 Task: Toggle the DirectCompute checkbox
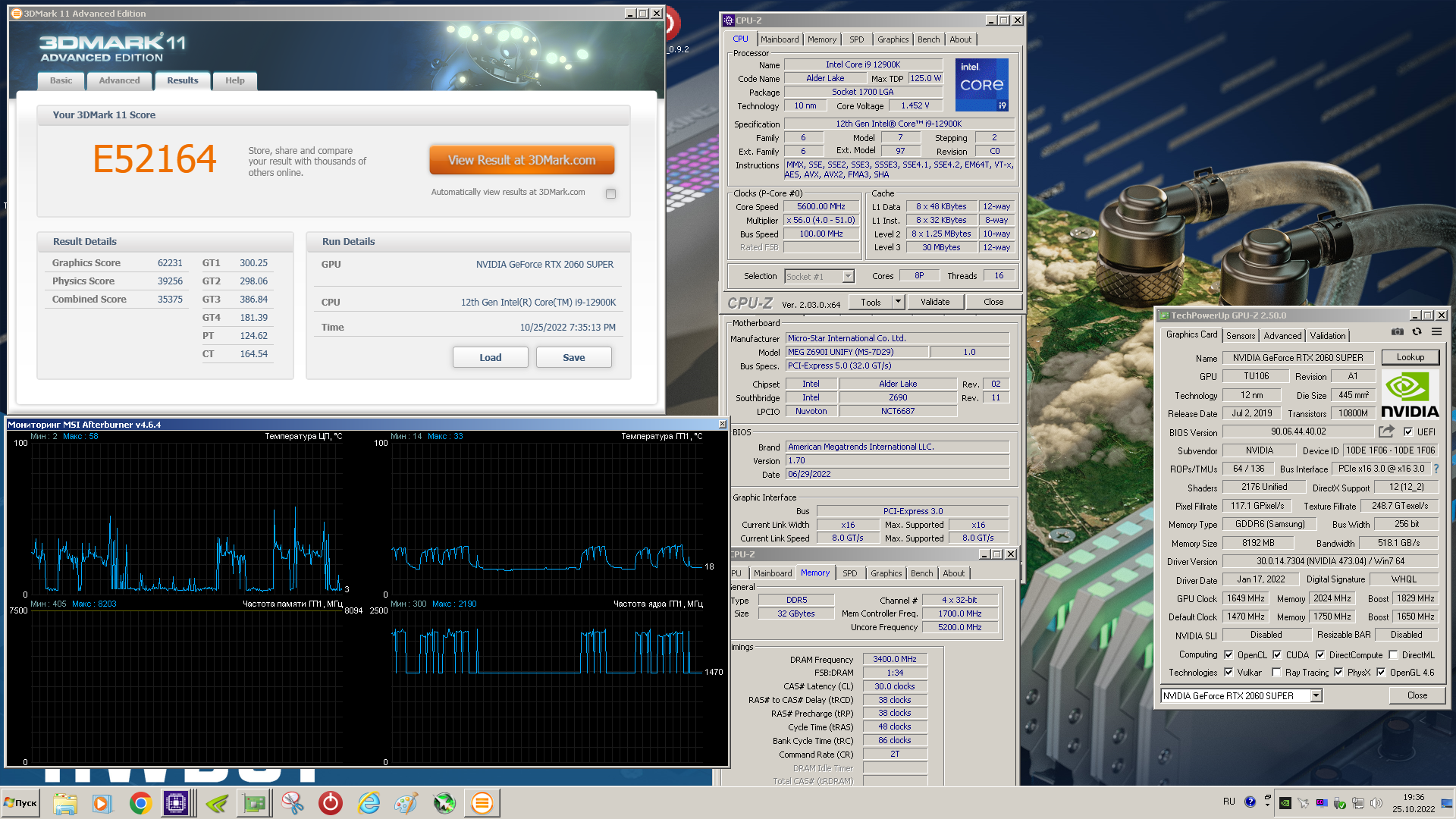pyautogui.click(x=1320, y=654)
